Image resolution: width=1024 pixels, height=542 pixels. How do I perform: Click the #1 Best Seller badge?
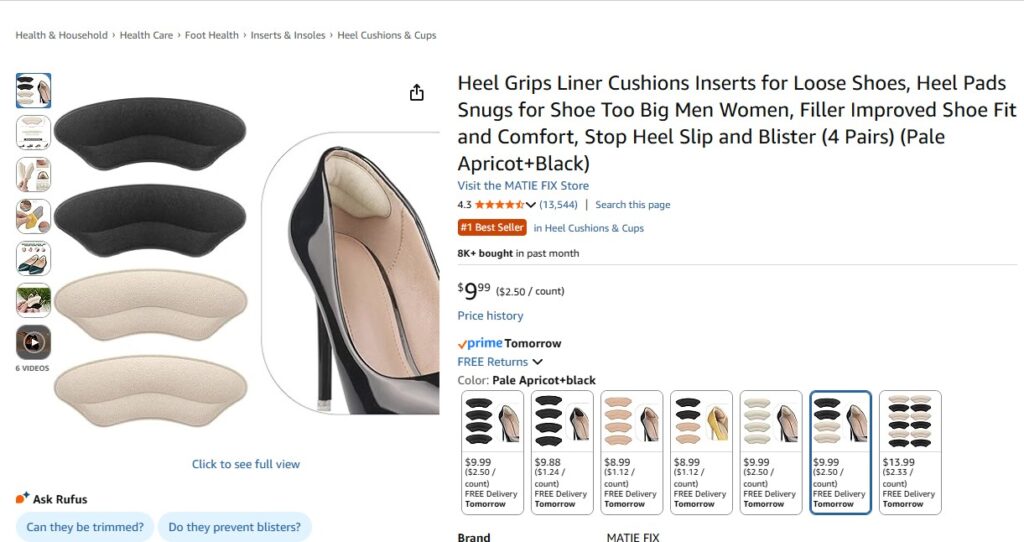(x=492, y=228)
